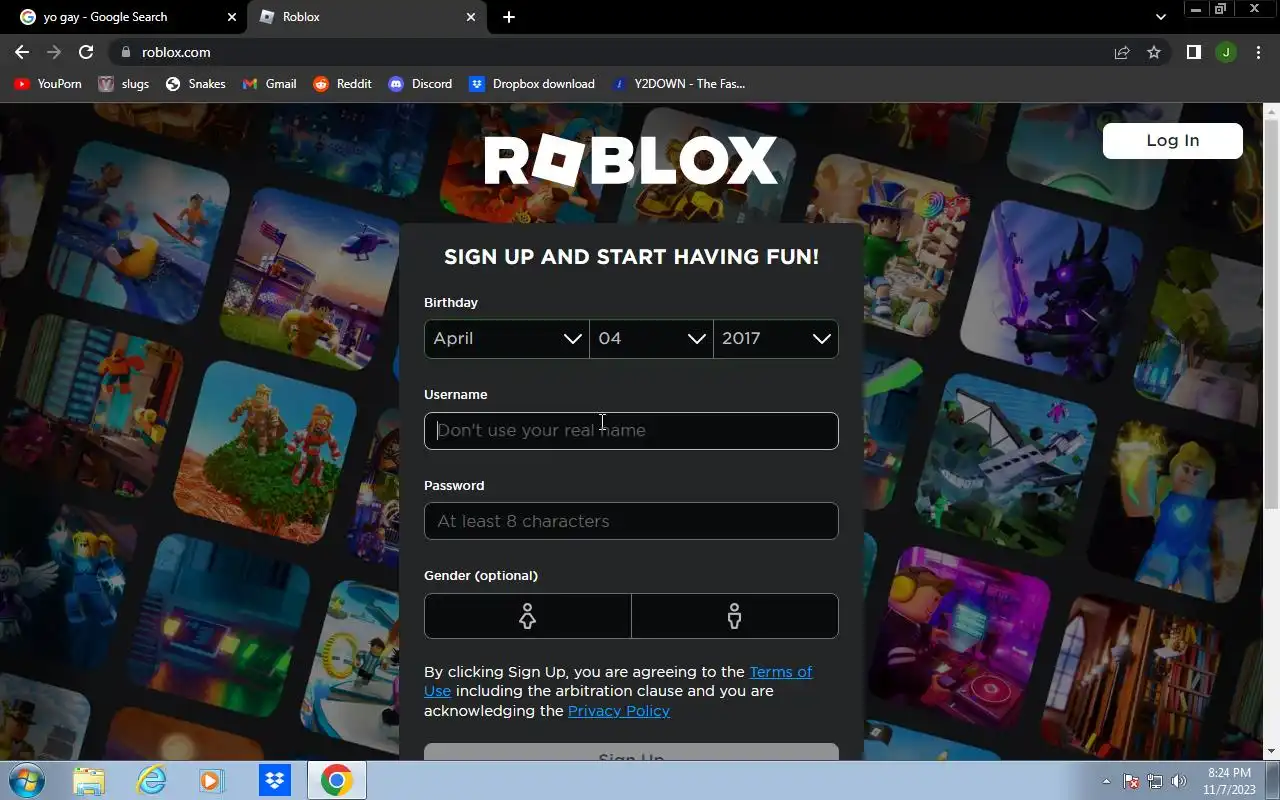Go back using the browser back arrow
This screenshot has width=1280, height=800.
[x=22, y=52]
